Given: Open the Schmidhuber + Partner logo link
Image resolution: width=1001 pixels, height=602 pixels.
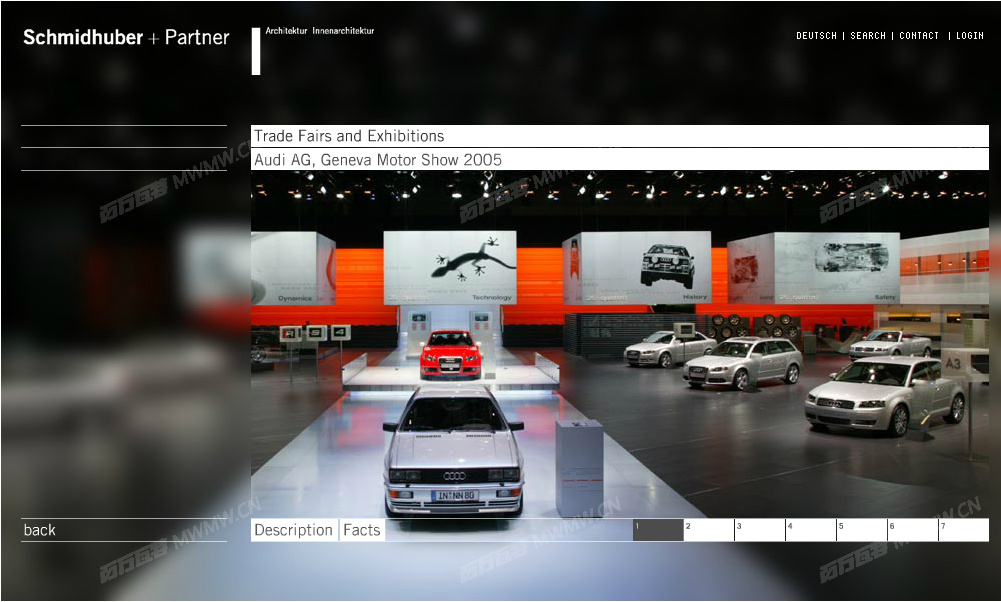Looking at the screenshot, I should [x=126, y=37].
